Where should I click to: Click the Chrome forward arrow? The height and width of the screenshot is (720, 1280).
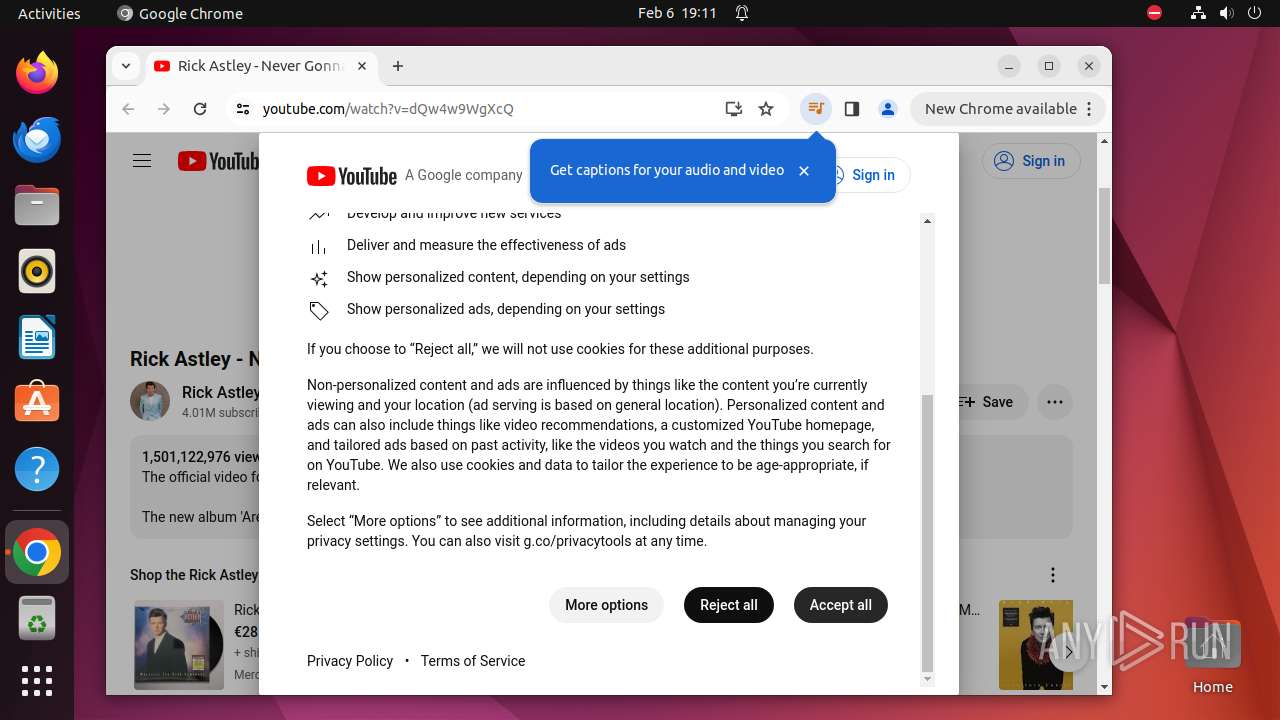164,109
